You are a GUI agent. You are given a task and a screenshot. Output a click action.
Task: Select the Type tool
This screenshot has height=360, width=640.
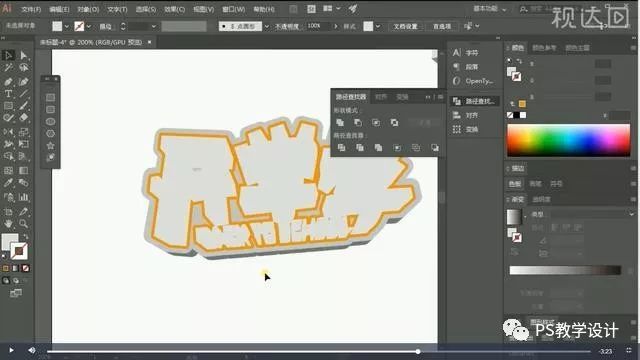click(8, 94)
